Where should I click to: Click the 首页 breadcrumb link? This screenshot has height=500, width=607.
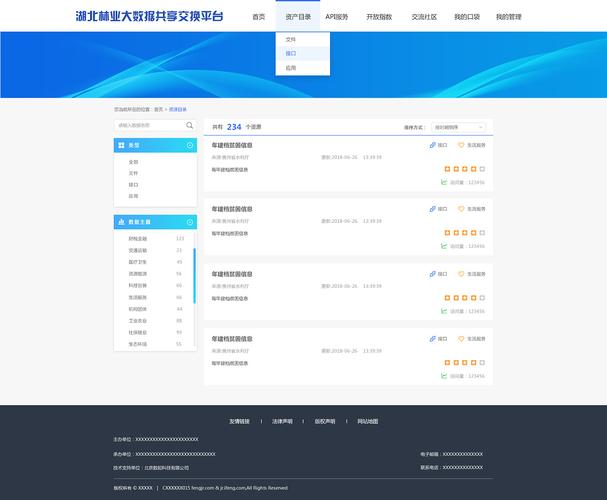tap(158, 110)
